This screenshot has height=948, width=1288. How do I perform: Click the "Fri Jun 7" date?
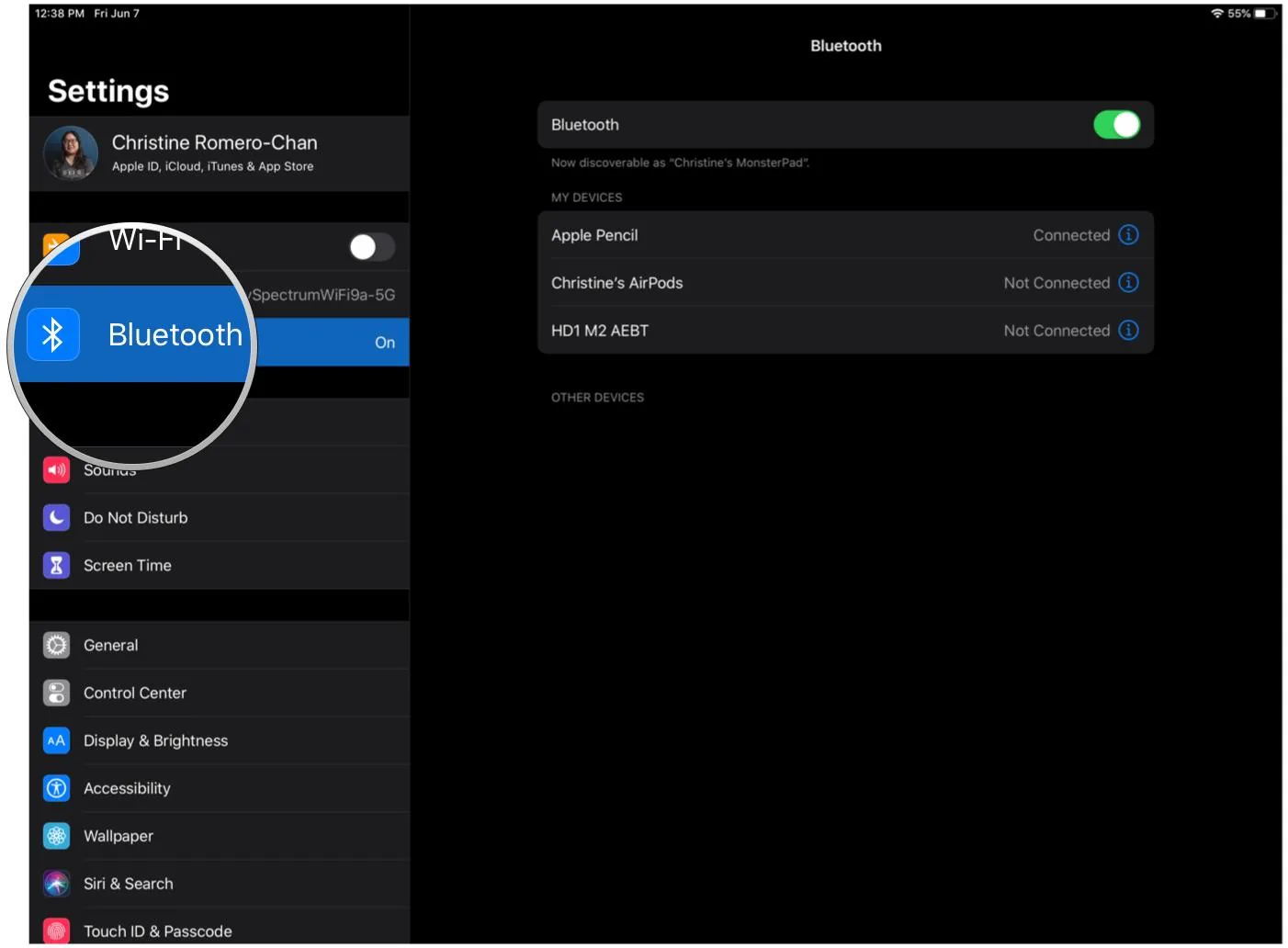117,13
